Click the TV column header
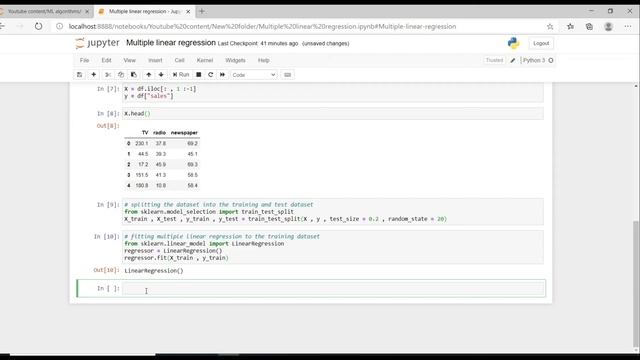The image size is (640, 360). [145, 133]
